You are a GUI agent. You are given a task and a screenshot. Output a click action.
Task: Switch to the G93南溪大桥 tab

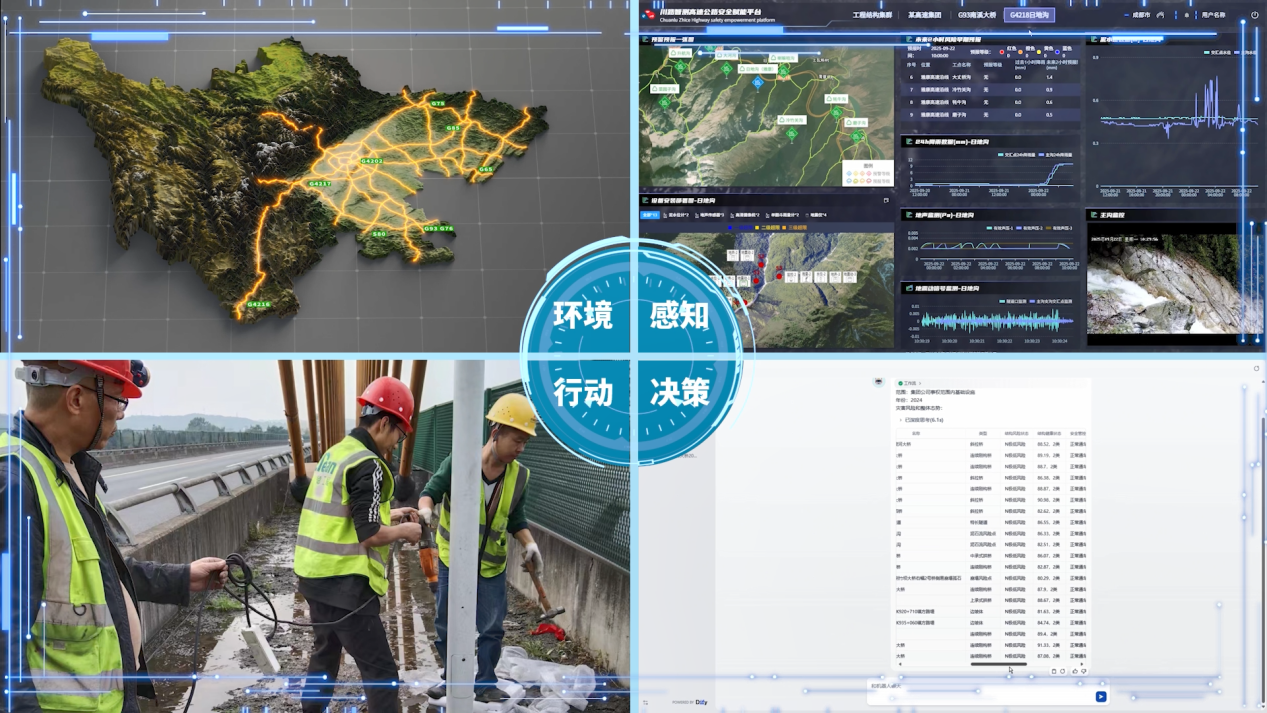[x=976, y=15]
